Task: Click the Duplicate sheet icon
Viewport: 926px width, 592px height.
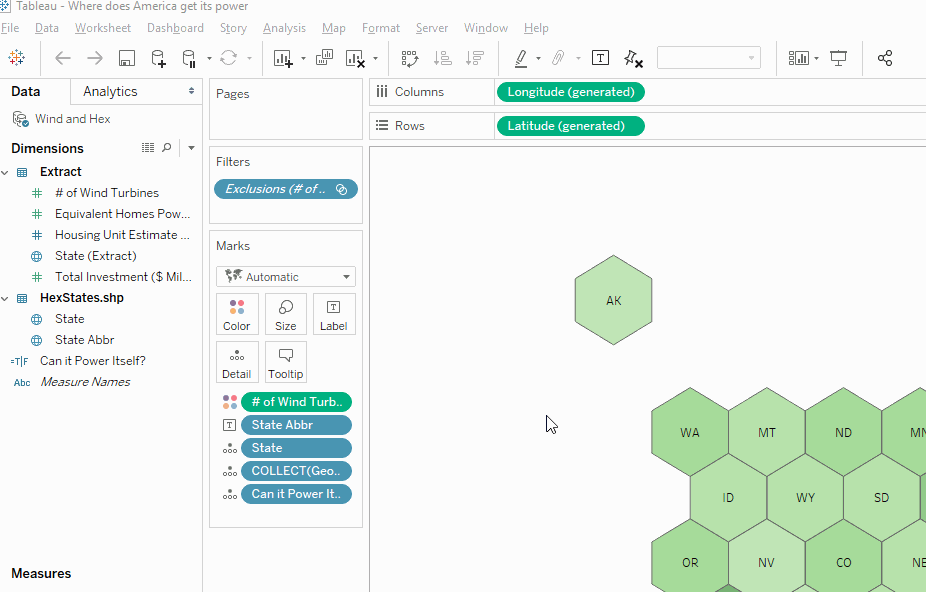Action: click(x=324, y=58)
